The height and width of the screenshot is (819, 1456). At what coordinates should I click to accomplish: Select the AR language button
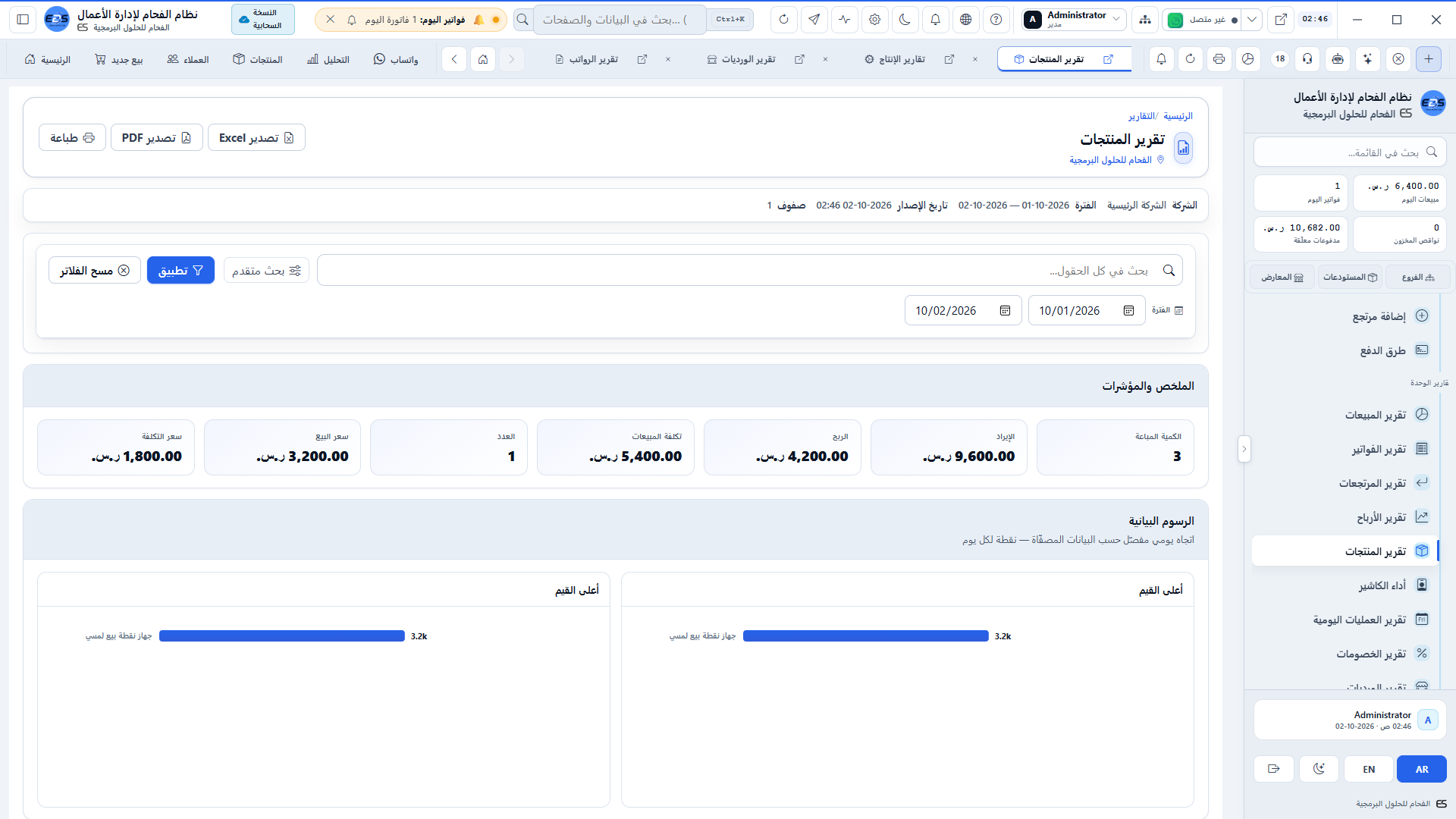[1422, 769]
